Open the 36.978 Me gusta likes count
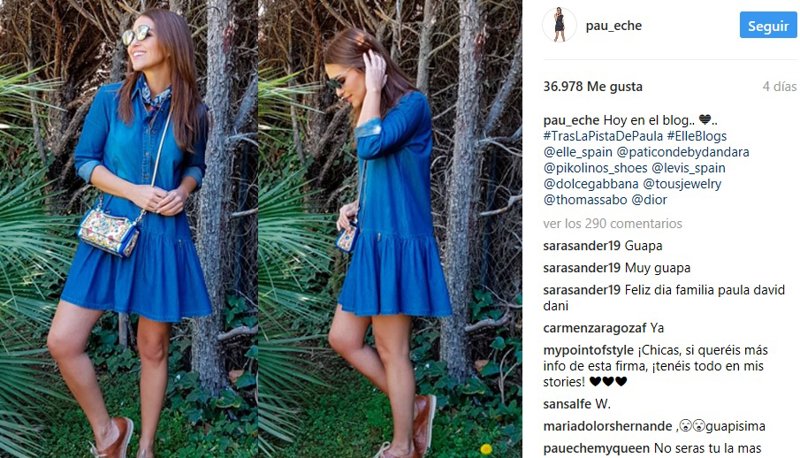The height and width of the screenshot is (458, 800). click(x=593, y=86)
